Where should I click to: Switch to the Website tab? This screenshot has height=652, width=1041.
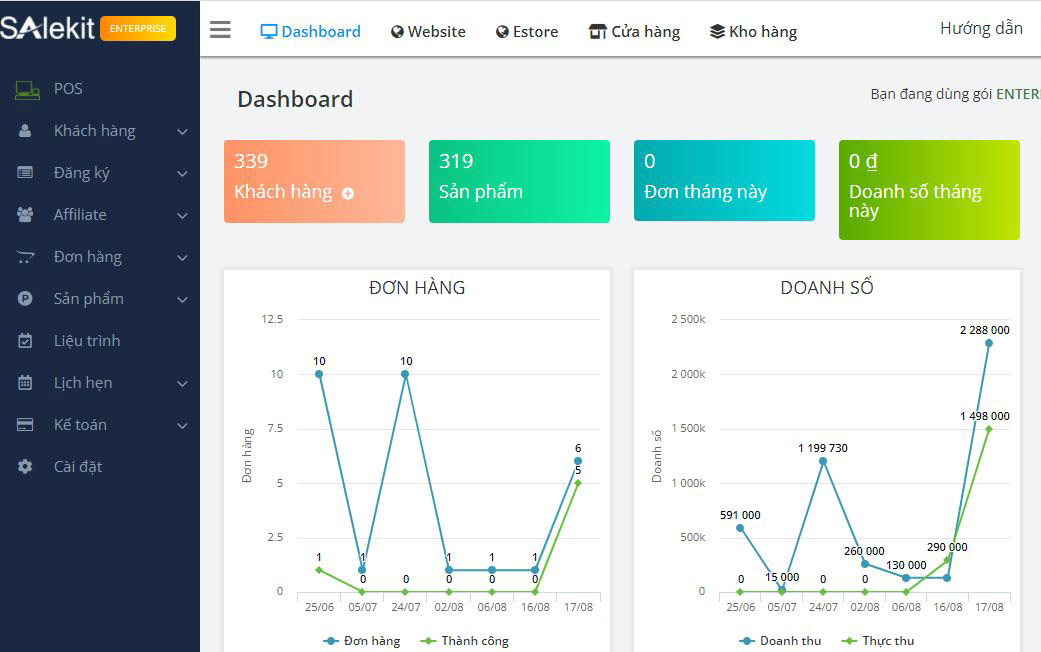(x=428, y=32)
